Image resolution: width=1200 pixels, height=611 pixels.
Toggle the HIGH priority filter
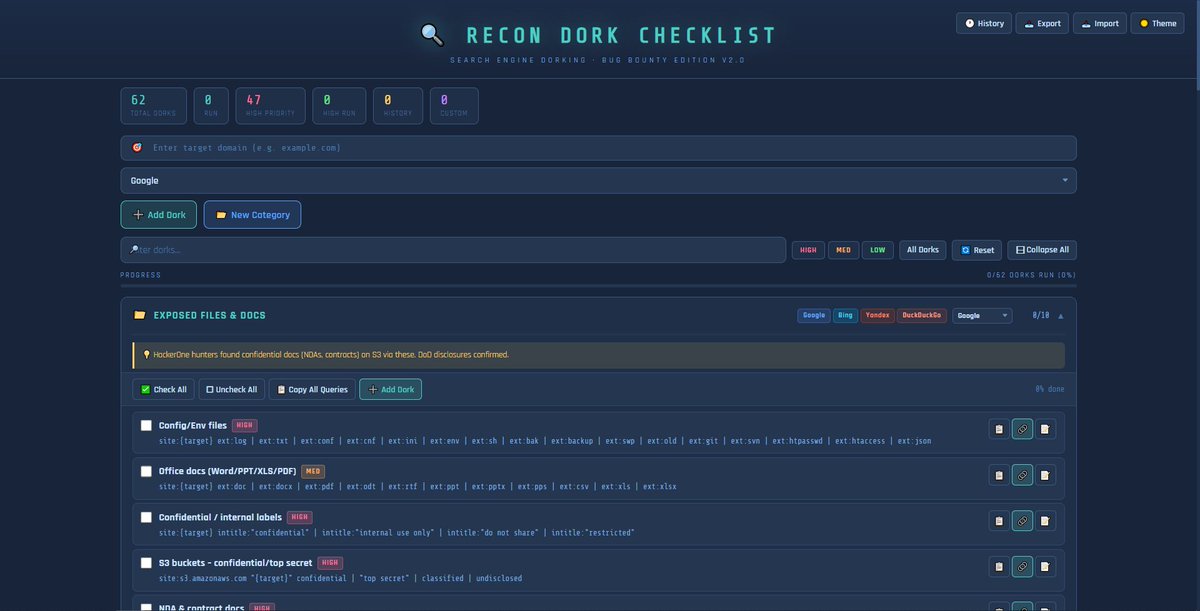pos(808,250)
